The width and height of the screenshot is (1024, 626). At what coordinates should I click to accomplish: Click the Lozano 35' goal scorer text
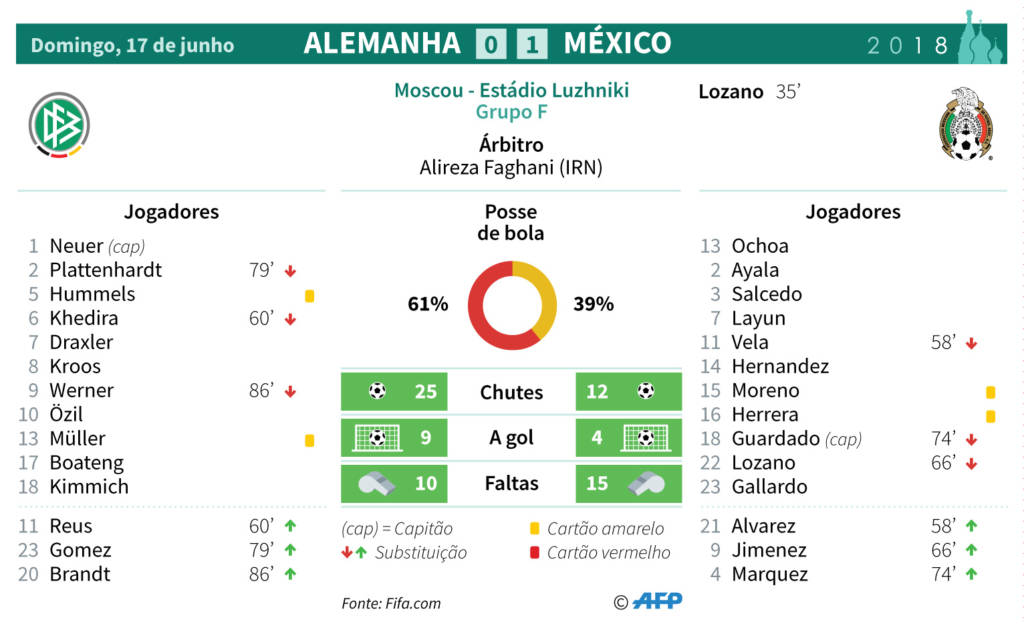click(749, 92)
